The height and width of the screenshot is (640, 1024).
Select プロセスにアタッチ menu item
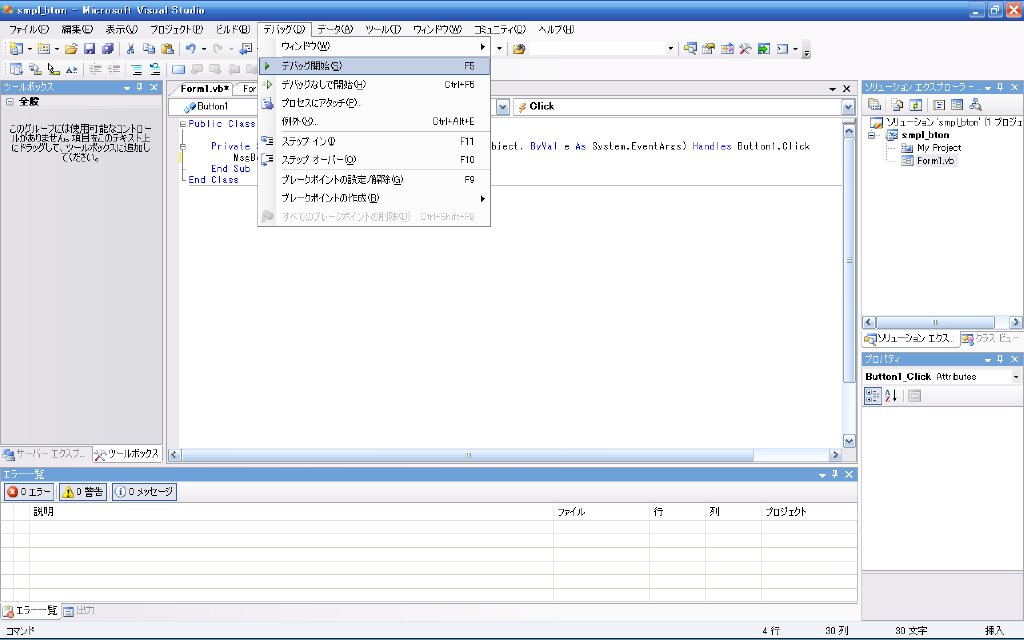click(x=374, y=103)
